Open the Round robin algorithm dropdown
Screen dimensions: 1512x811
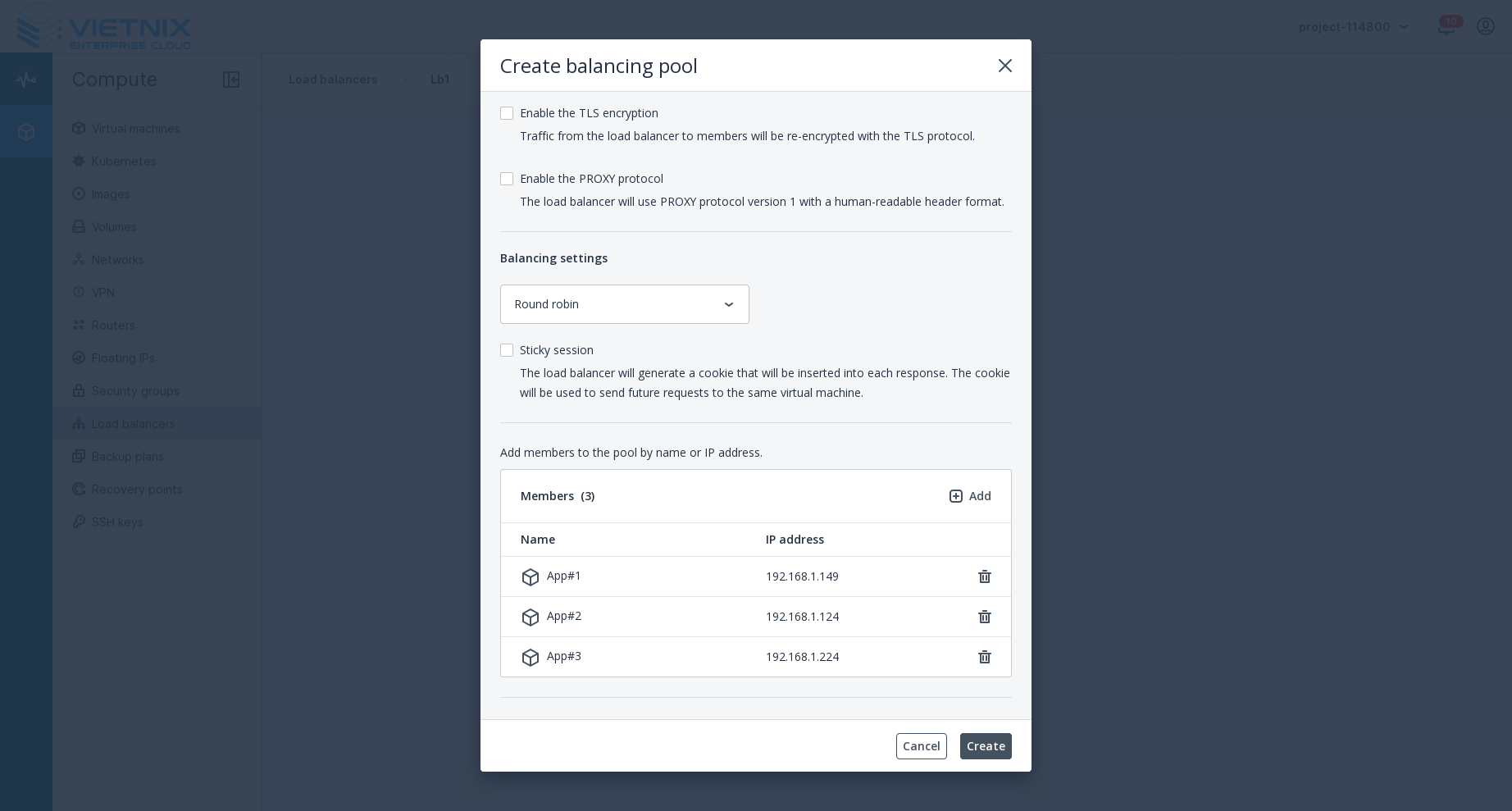(x=624, y=304)
